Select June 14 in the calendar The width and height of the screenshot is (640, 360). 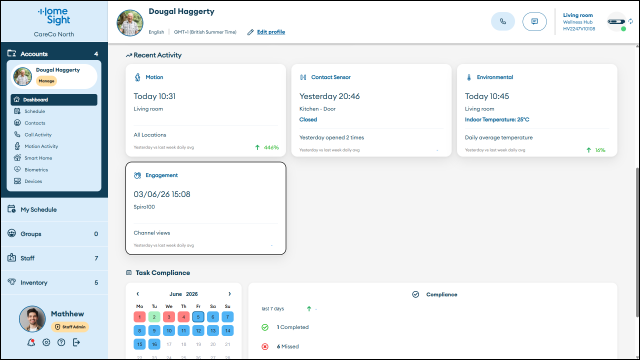coord(227,331)
